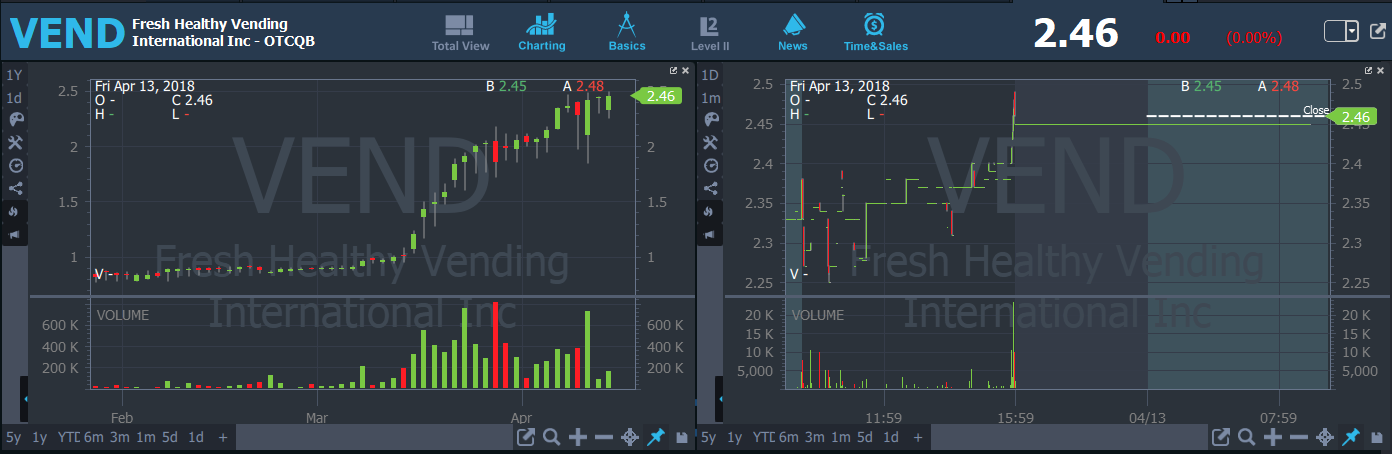Open palette colors icon in left chart

(14, 119)
